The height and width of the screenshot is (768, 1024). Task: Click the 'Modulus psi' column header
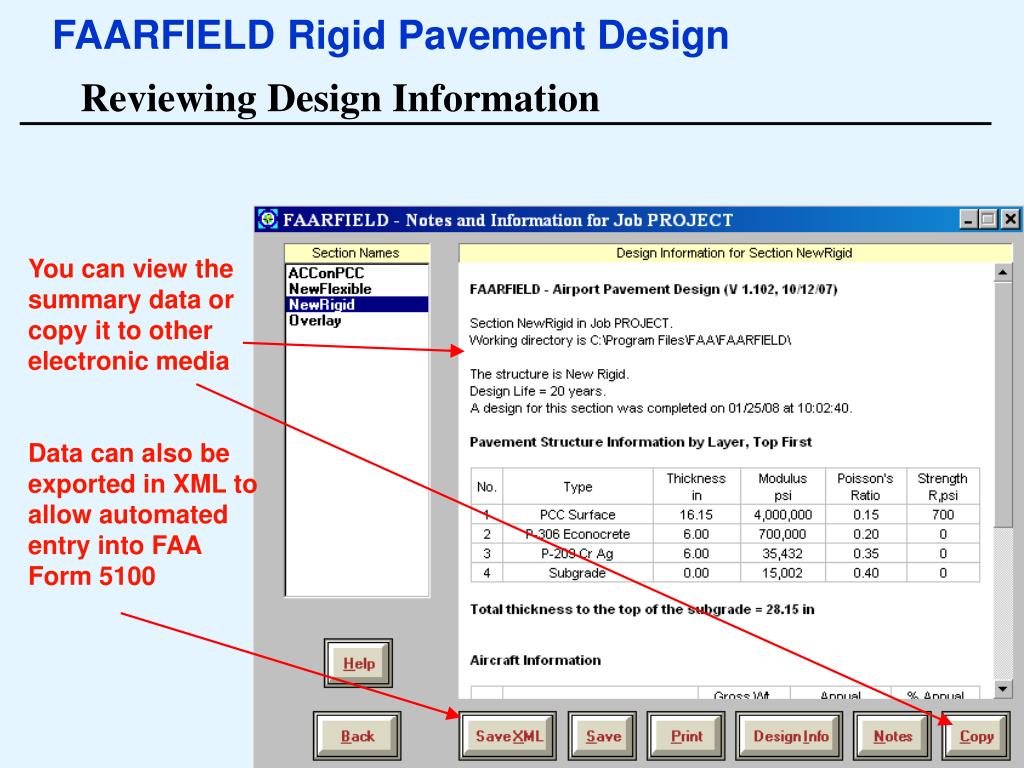783,487
